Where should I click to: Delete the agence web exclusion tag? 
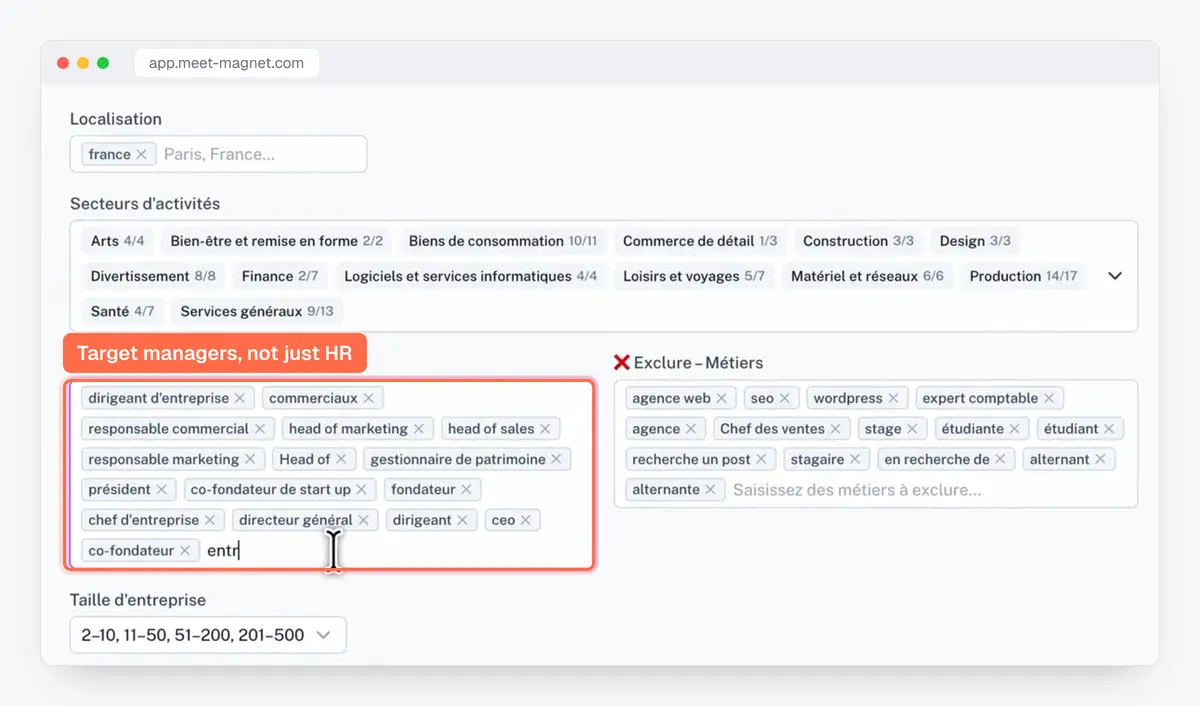tap(721, 398)
